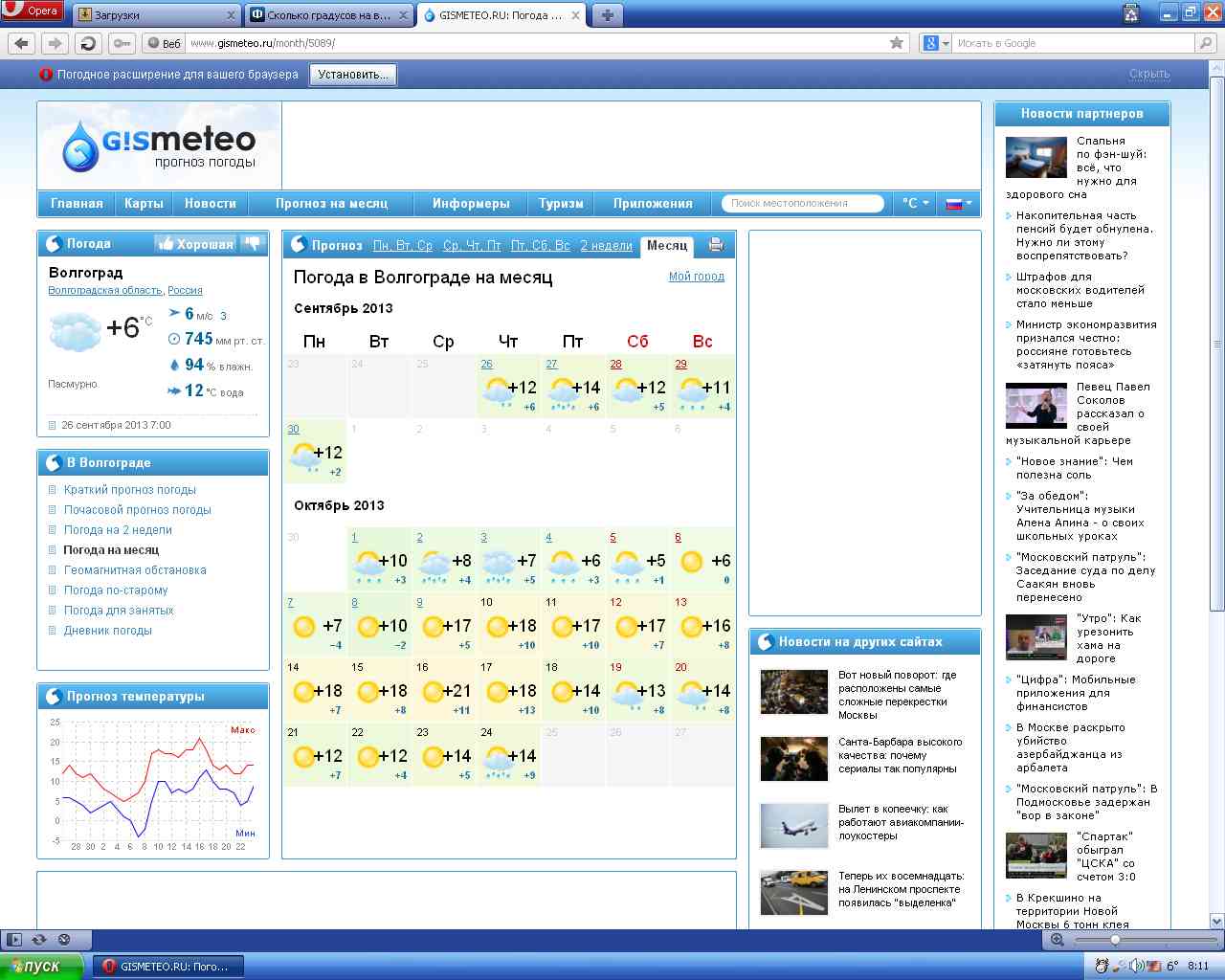This screenshot has height=980, width=1225.
Task: Go back using the browser back arrow
Action: tap(22, 43)
